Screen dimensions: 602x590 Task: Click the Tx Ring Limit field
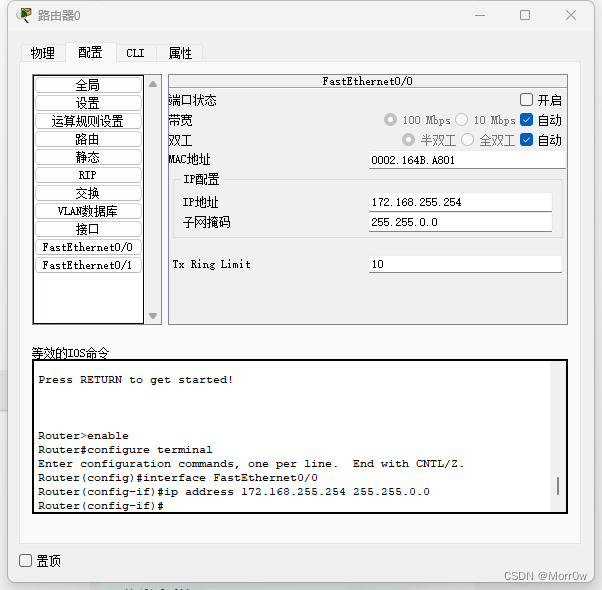[465, 264]
